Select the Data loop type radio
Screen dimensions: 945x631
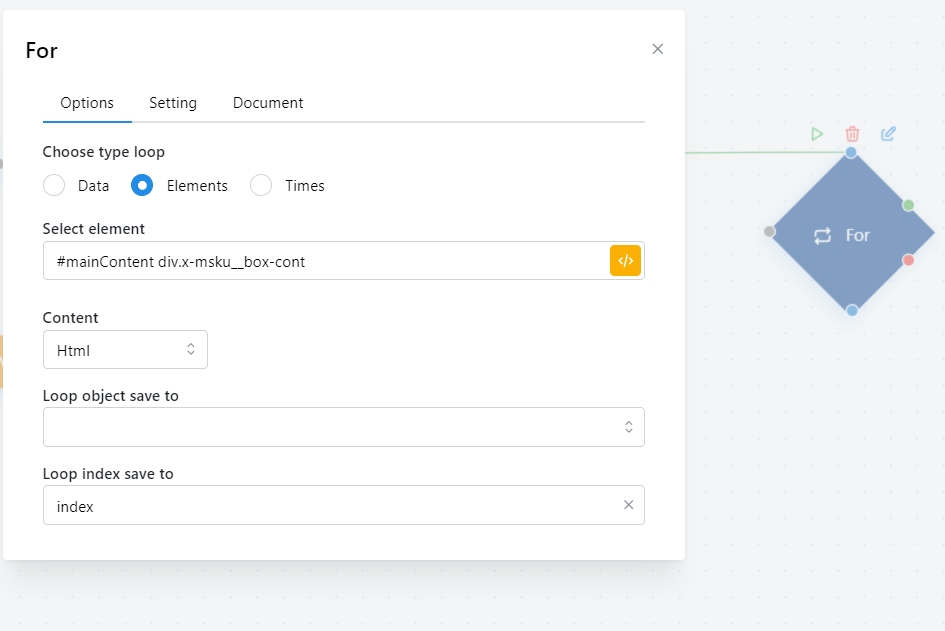(x=55, y=186)
